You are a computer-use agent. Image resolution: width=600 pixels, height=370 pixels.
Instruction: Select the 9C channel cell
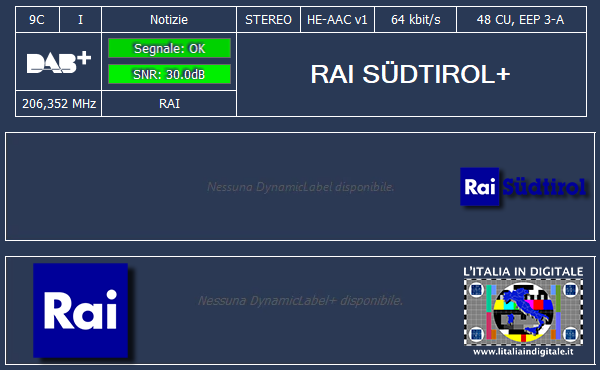click(37, 20)
